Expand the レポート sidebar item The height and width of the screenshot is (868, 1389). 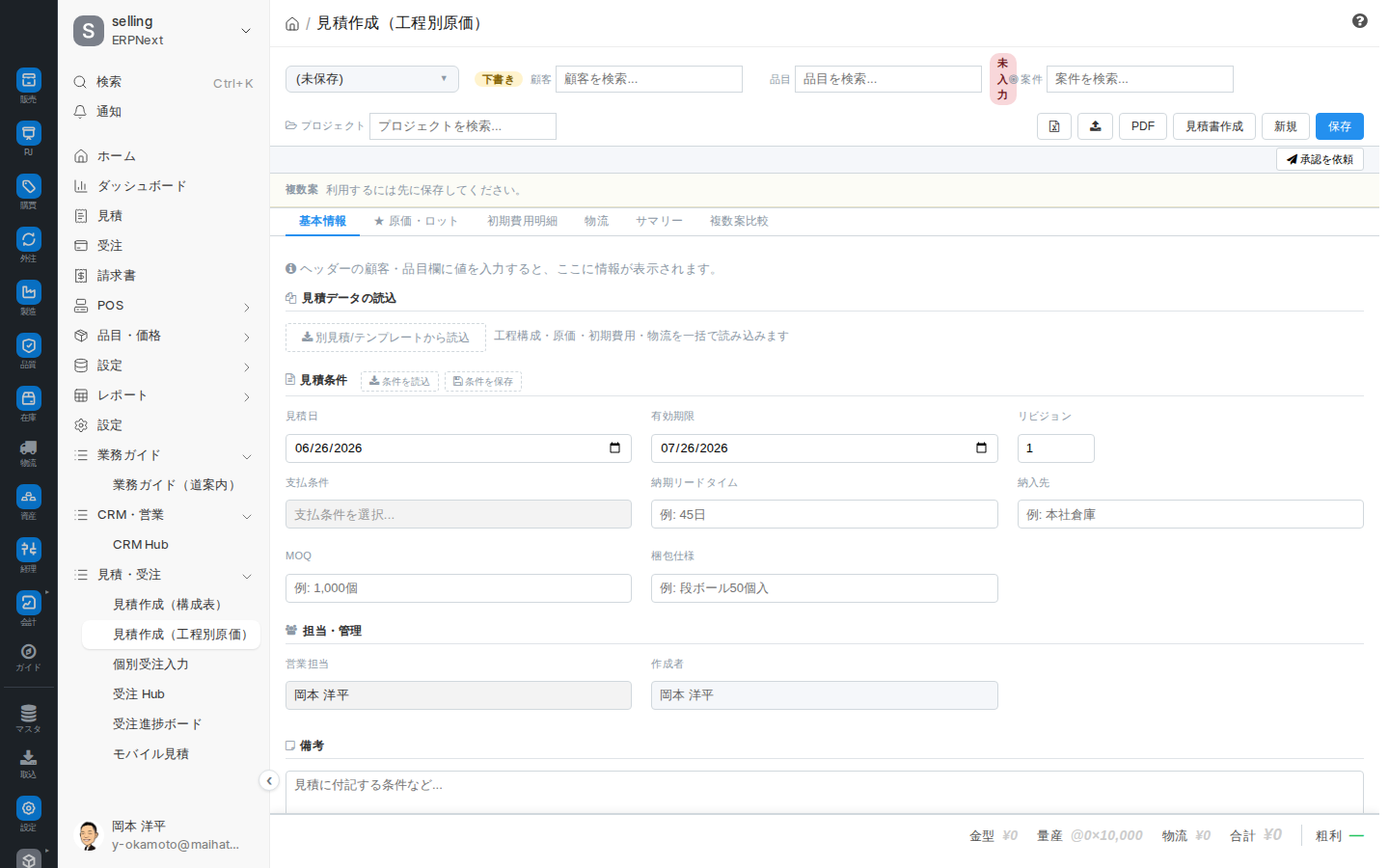[247, 396]
